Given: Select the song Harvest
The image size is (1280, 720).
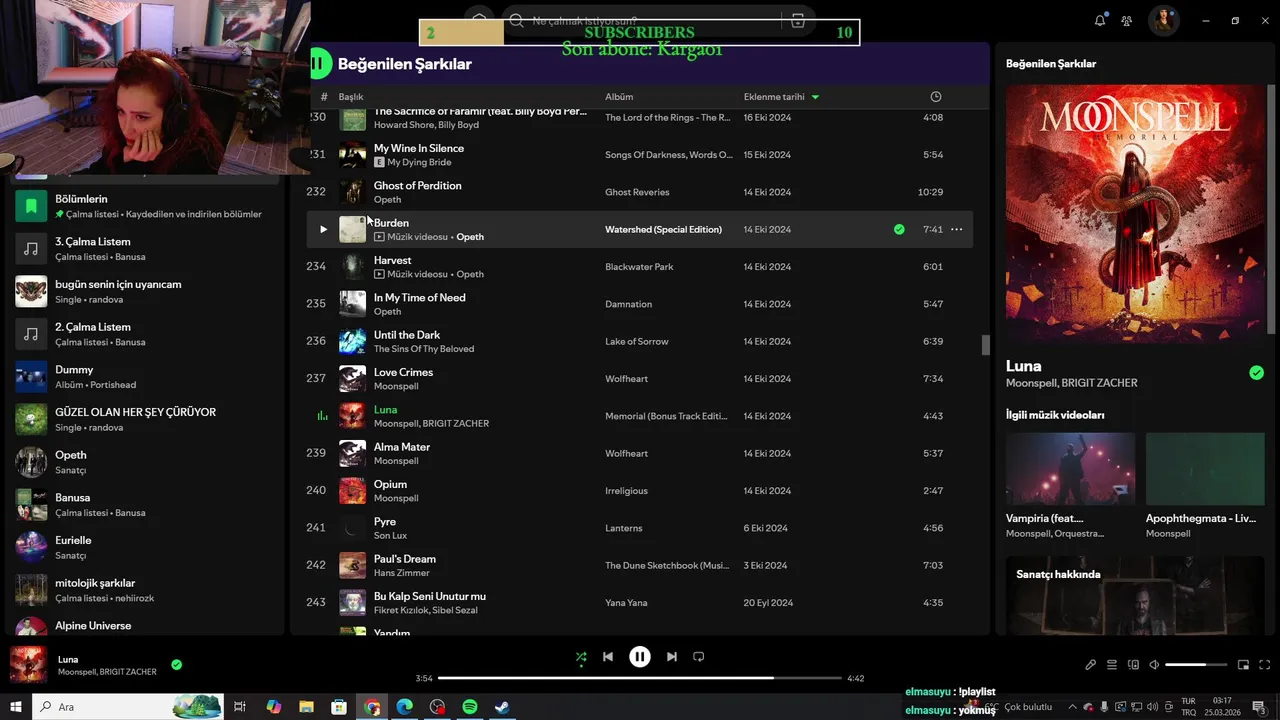Looking at the screenshot, I should click(392, 260).
